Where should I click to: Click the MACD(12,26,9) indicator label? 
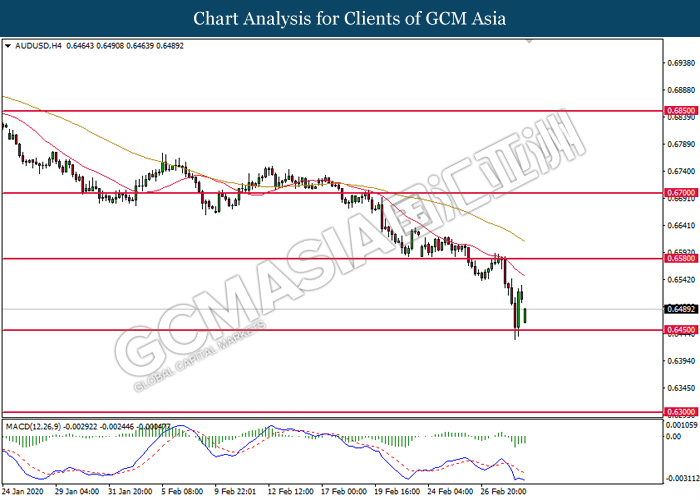click(x=33, y=427)
